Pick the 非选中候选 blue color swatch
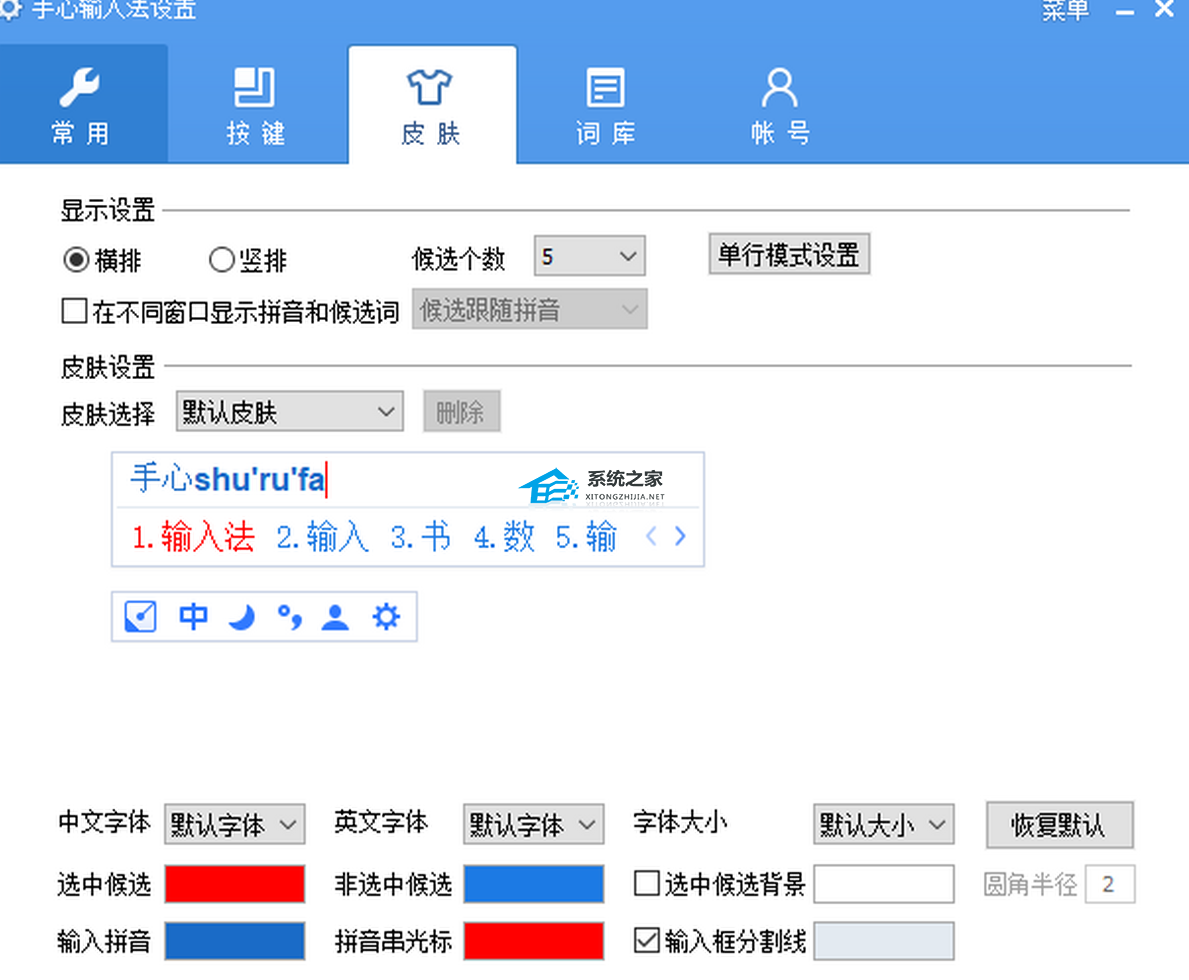The image size is (1189, 980). pos(533,884)
